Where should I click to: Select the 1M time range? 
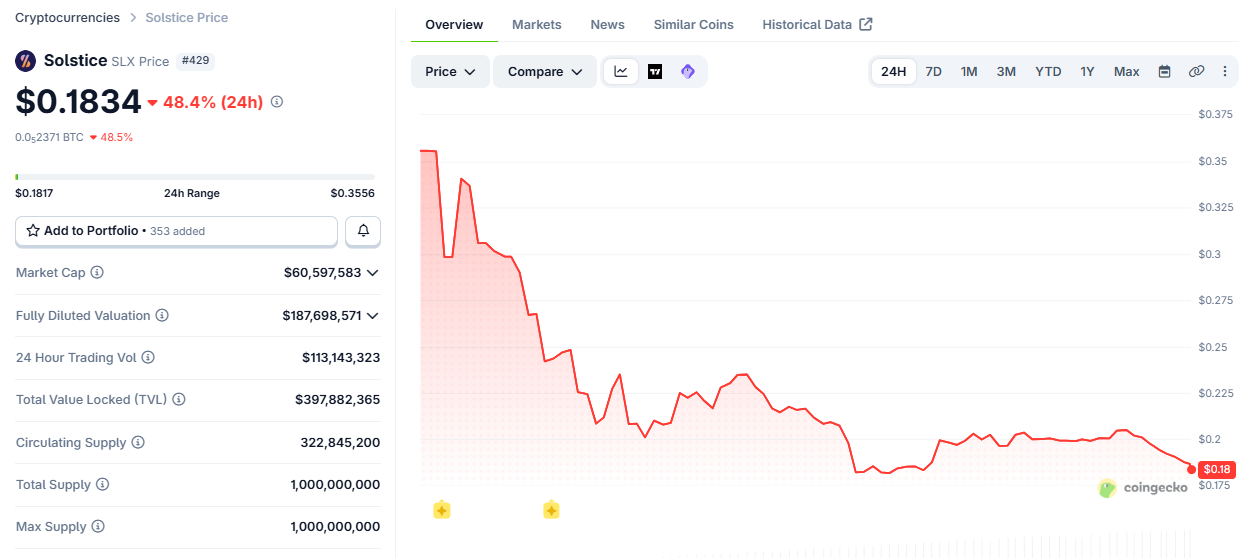click(x=969, y=71)
